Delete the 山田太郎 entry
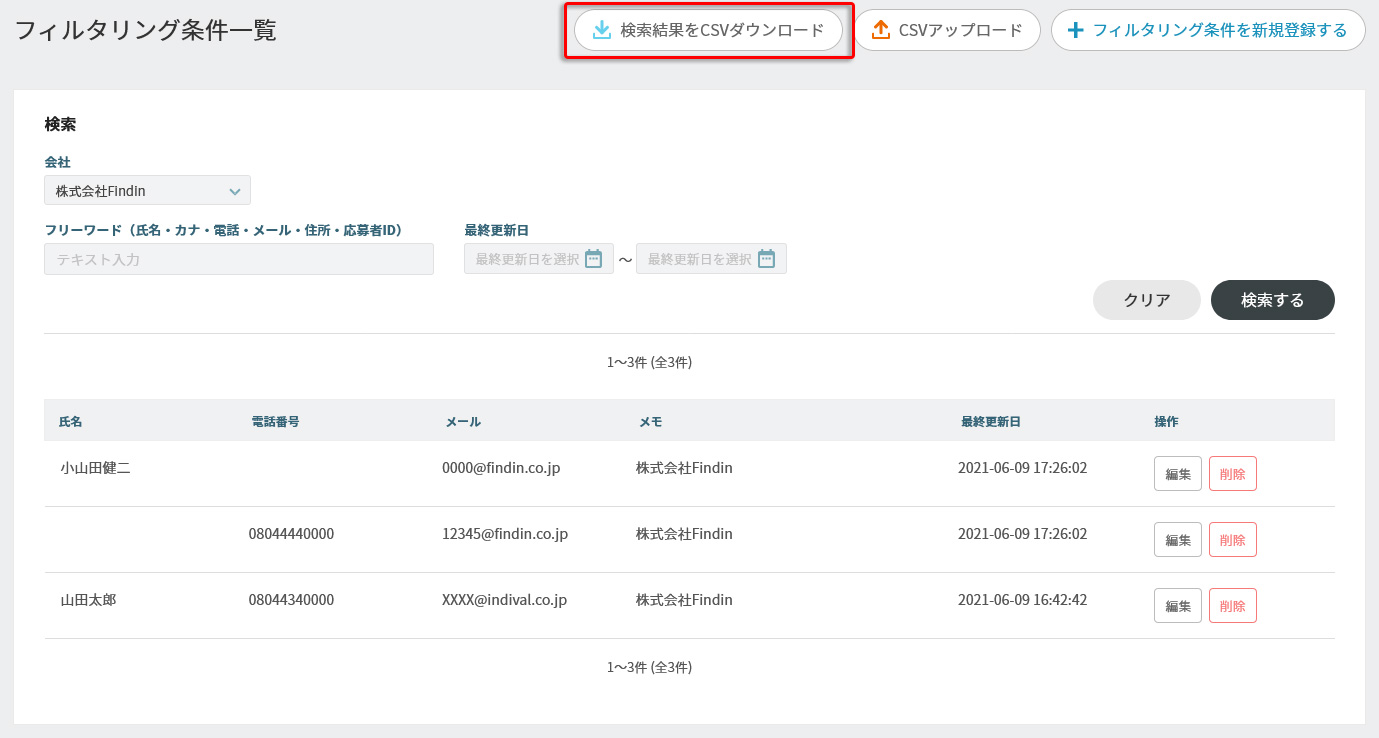Image resolution: width=1379 pixels, height=738 pixels. pos(1232,606)
